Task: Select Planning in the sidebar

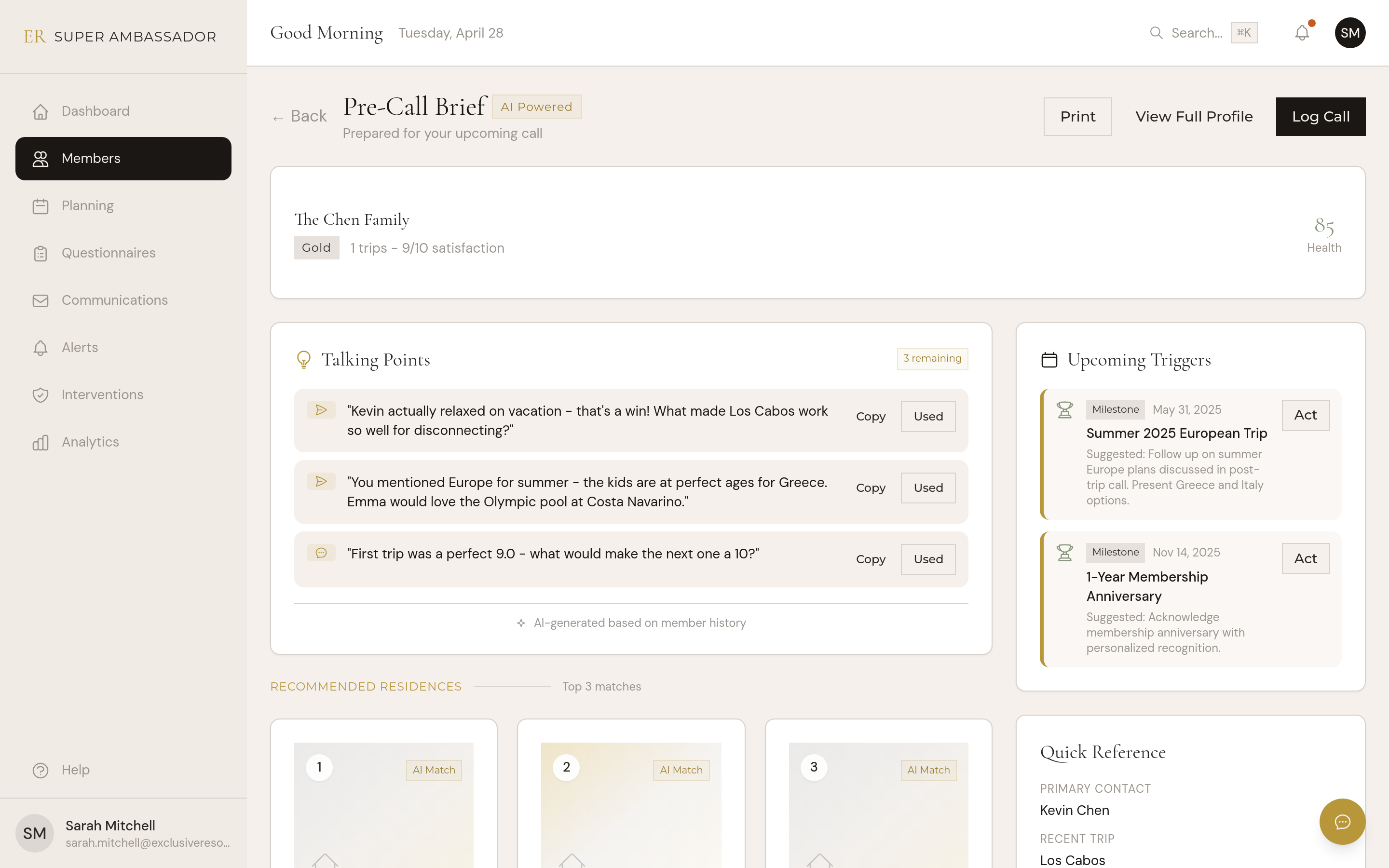Action: [x=123, y=206]
